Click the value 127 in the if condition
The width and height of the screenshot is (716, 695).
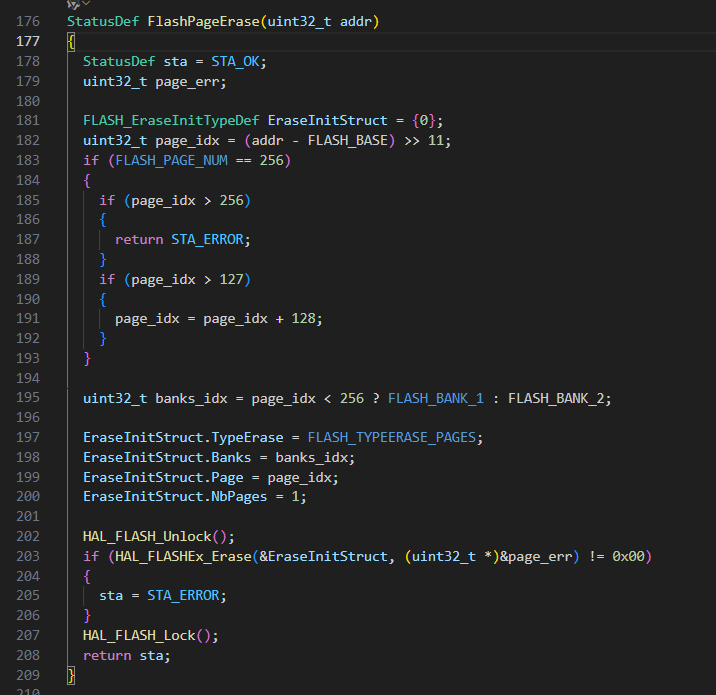click(231, 279)
